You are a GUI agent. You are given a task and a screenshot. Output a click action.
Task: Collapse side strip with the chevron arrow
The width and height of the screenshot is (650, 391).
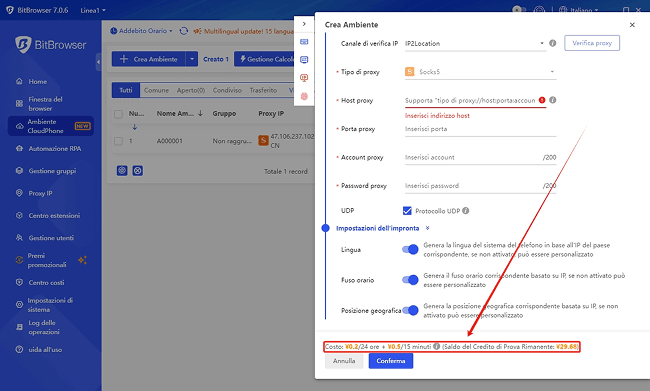pyautogui.click(x=304, y=24)
